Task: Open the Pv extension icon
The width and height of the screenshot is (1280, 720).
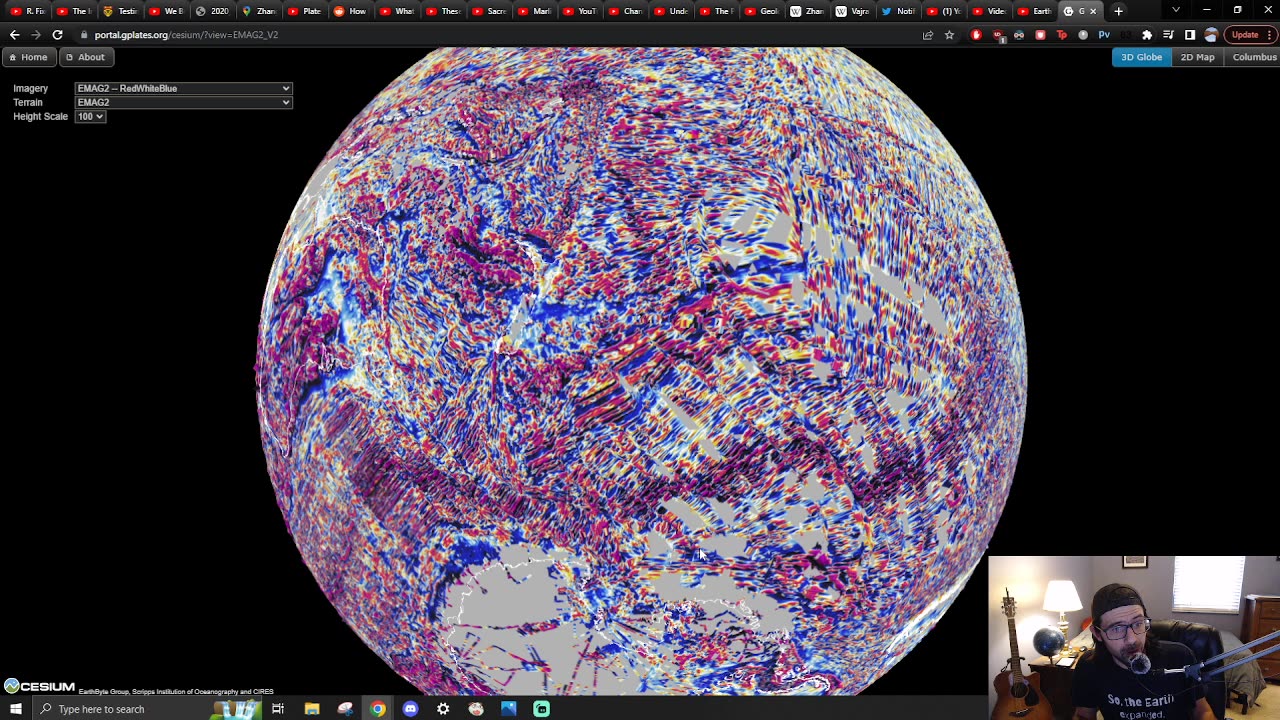Action: pos(1104,35)
